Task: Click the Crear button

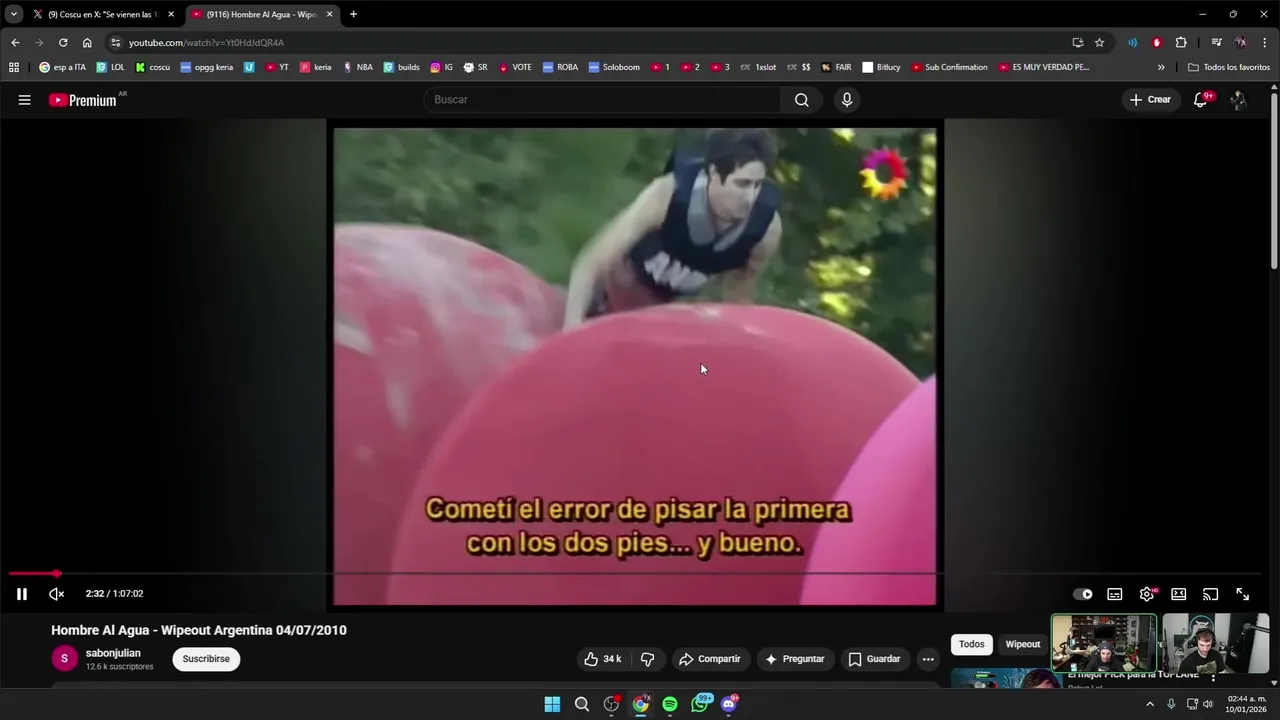Action: click(1150, 100)
